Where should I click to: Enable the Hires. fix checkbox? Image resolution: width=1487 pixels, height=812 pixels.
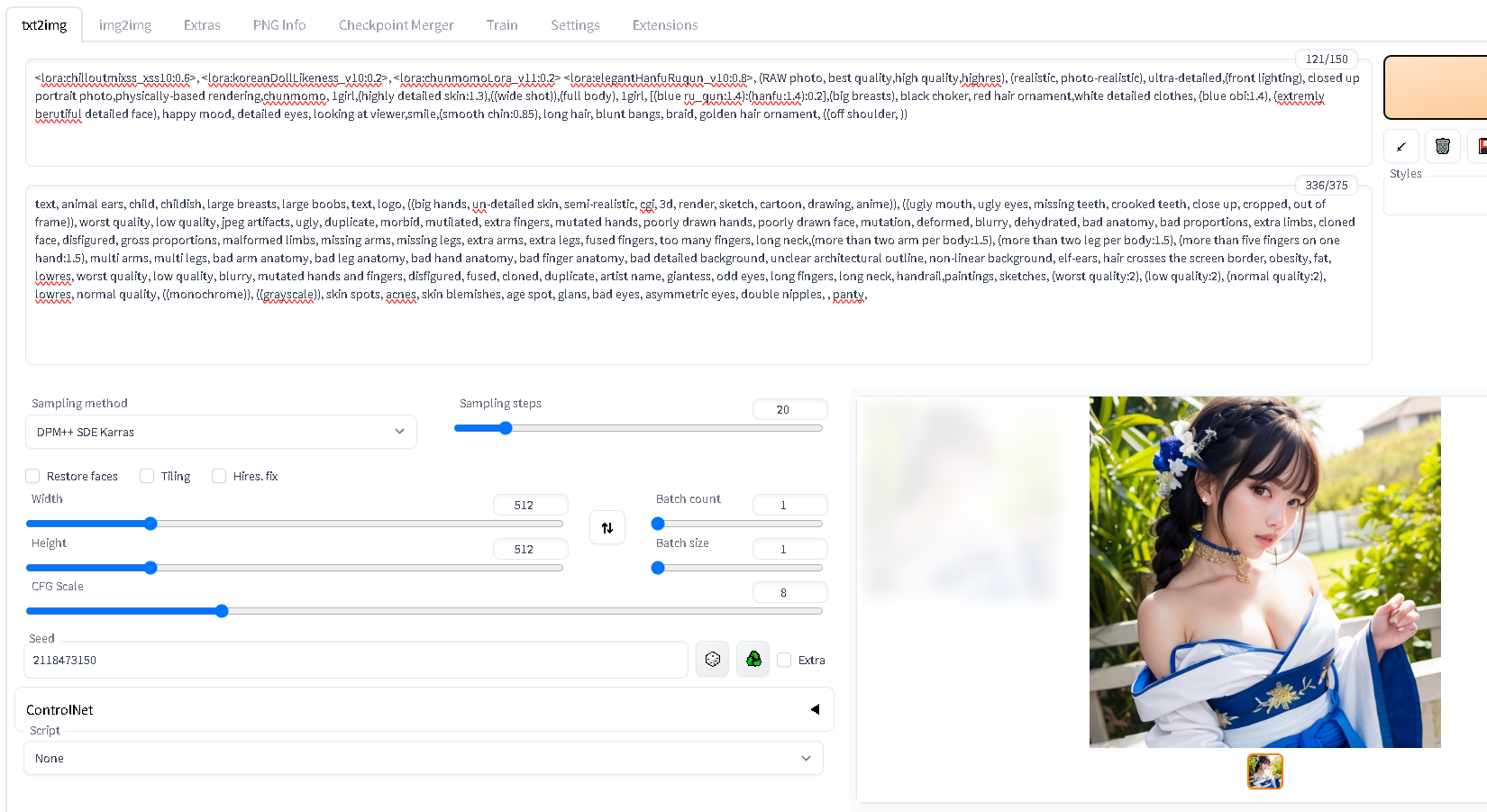(219, 476)
